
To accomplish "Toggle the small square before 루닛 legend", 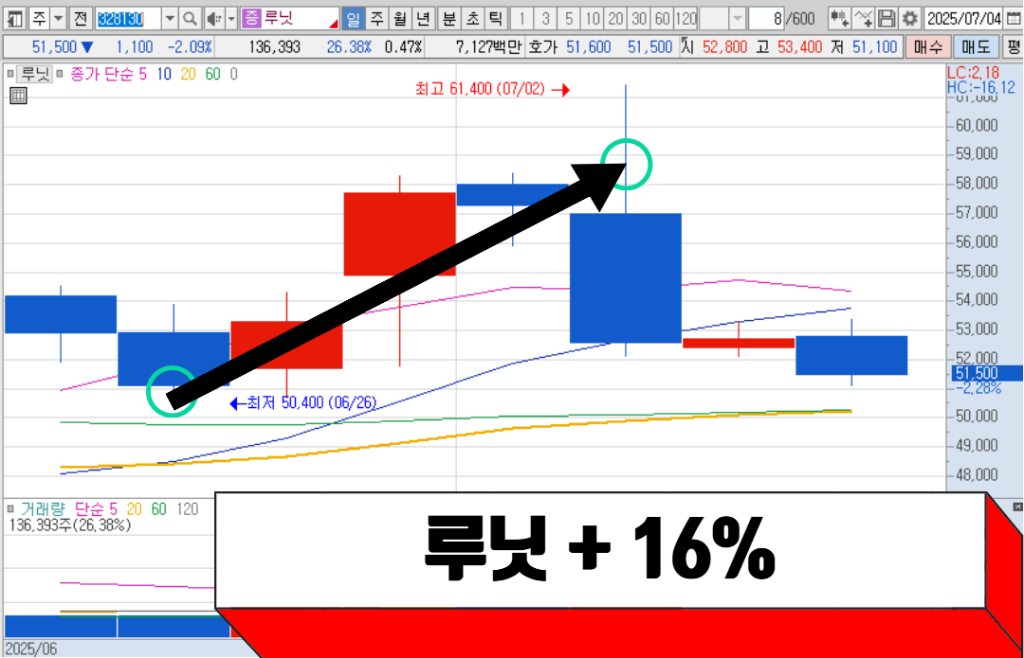I will [x=10, y=74].
